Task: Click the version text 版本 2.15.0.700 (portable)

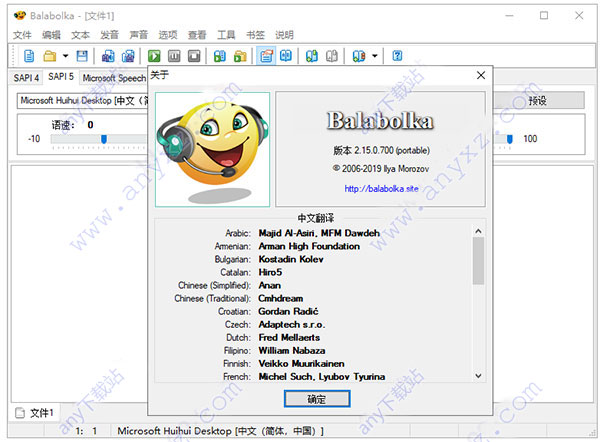Action: [x=382, y=150]
